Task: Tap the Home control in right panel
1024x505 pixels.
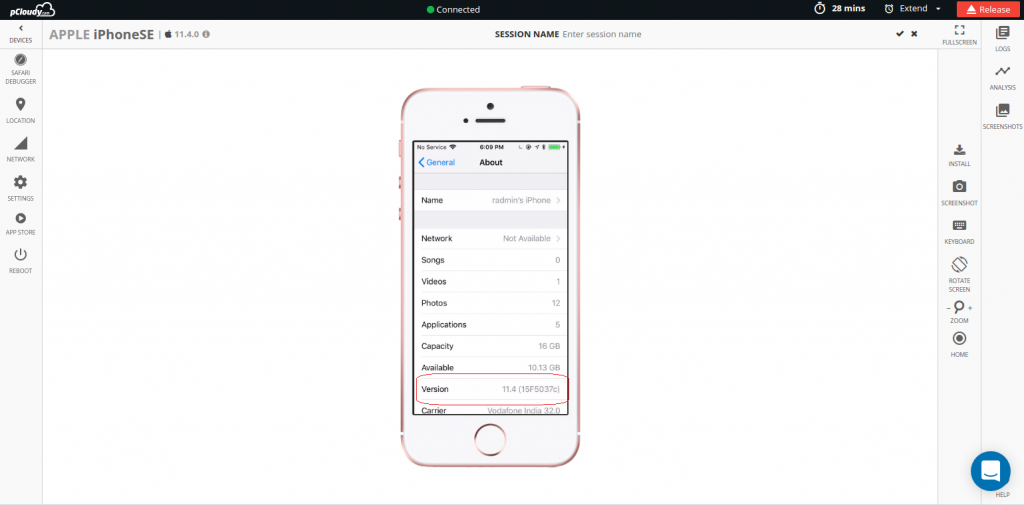Action: pos(959,338)
